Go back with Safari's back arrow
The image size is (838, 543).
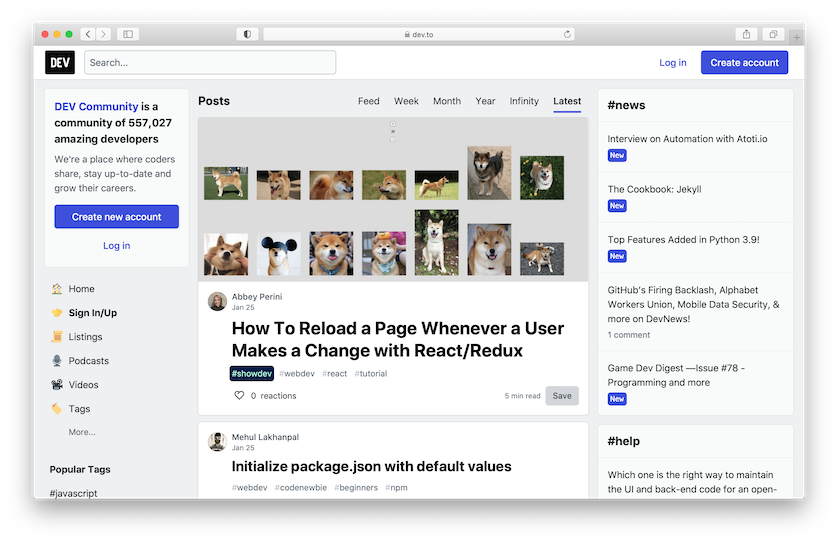[x=88, y=34]
